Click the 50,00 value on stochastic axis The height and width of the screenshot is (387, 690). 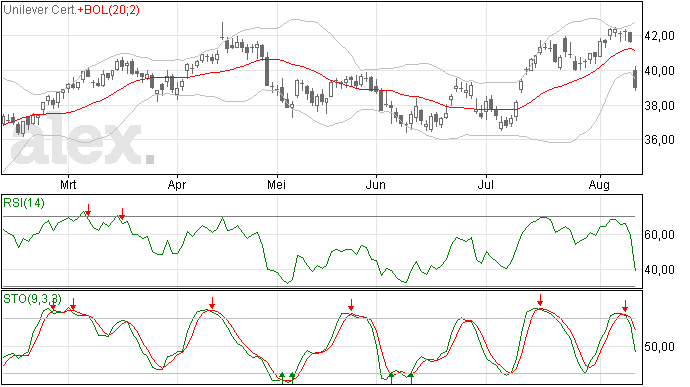point(659,347)
